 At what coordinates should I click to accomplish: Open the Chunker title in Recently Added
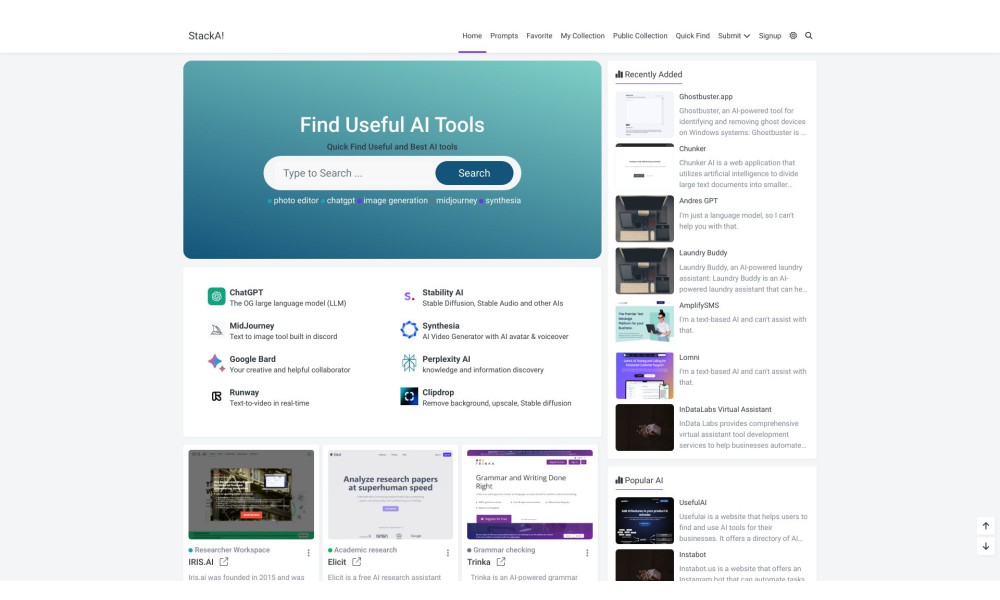point(692,149)
